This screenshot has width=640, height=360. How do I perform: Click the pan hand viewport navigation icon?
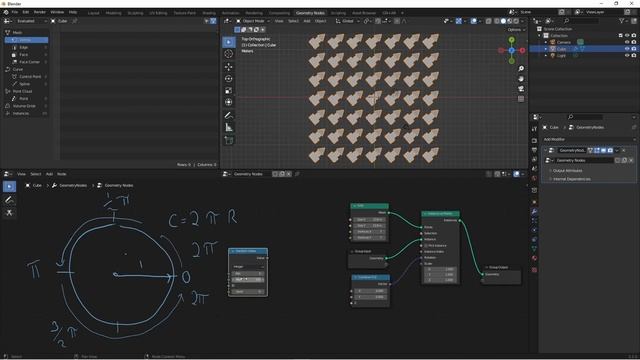pos(521,79)
